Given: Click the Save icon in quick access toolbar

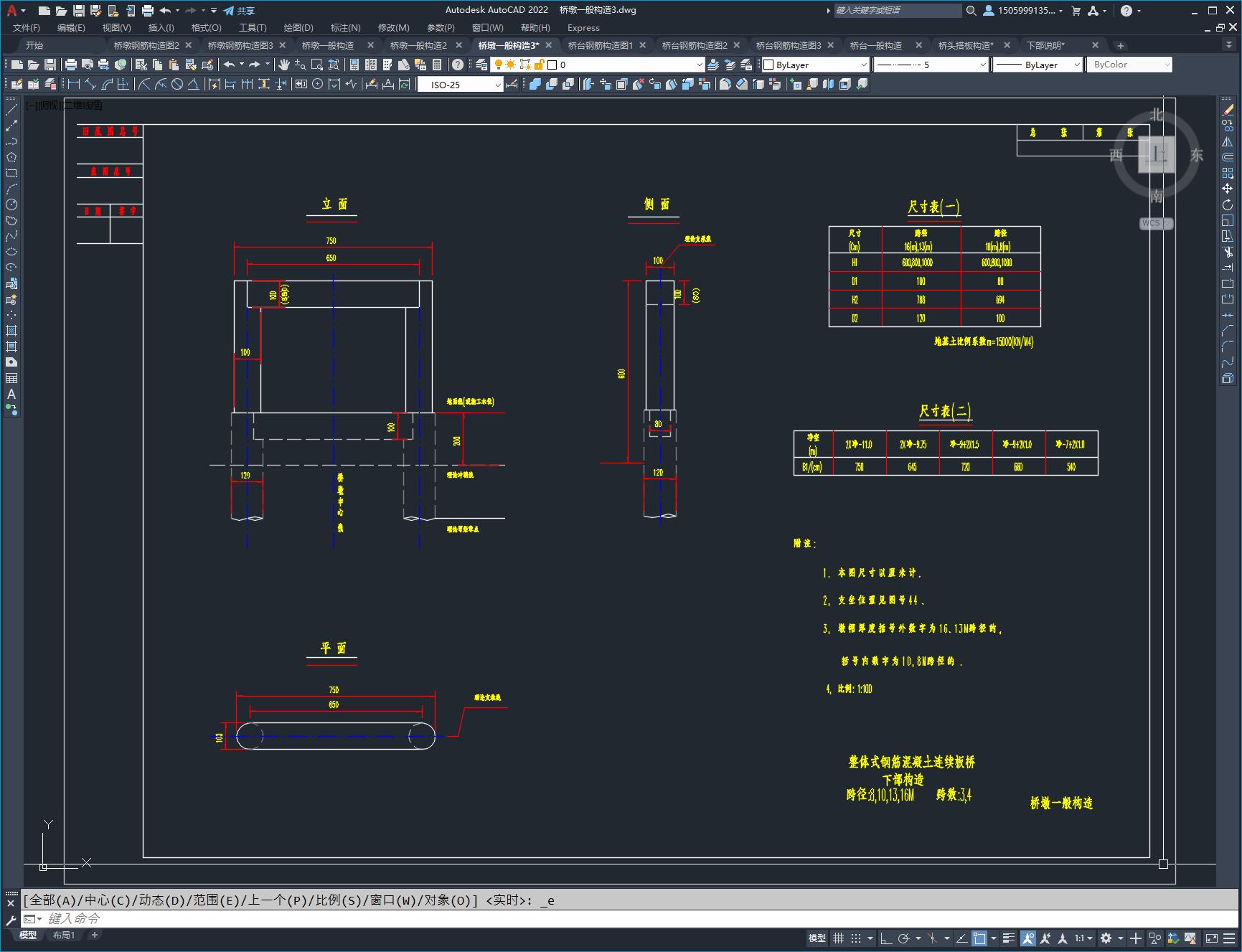Looking at the screenshot, I should click(x=79, y=11).
